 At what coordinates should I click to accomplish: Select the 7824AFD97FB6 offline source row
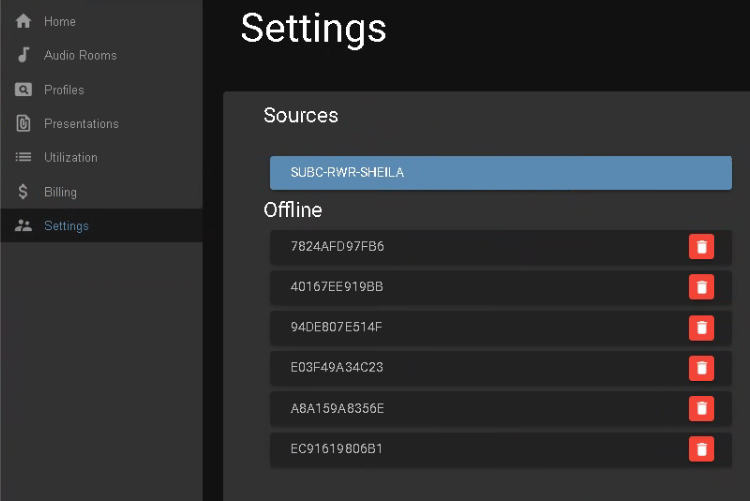pyautogui.click(x=337, y=246)
